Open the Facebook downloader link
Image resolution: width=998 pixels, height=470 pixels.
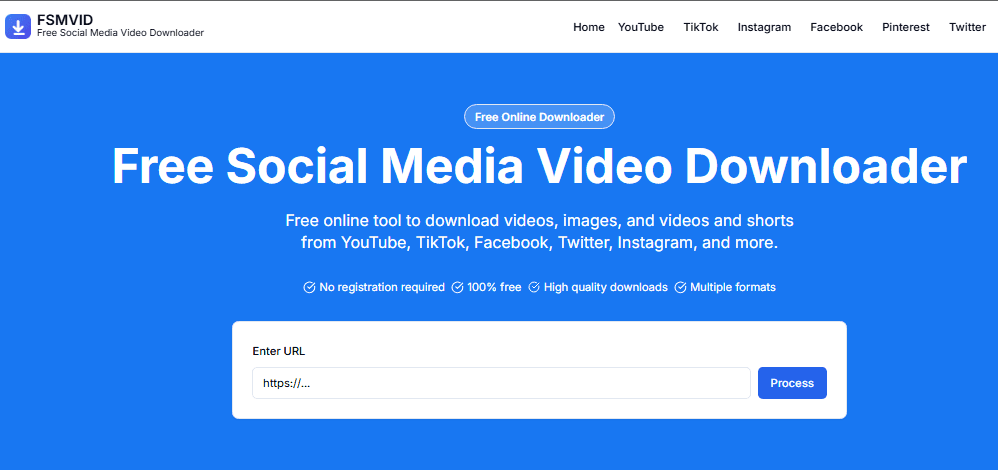836,27
